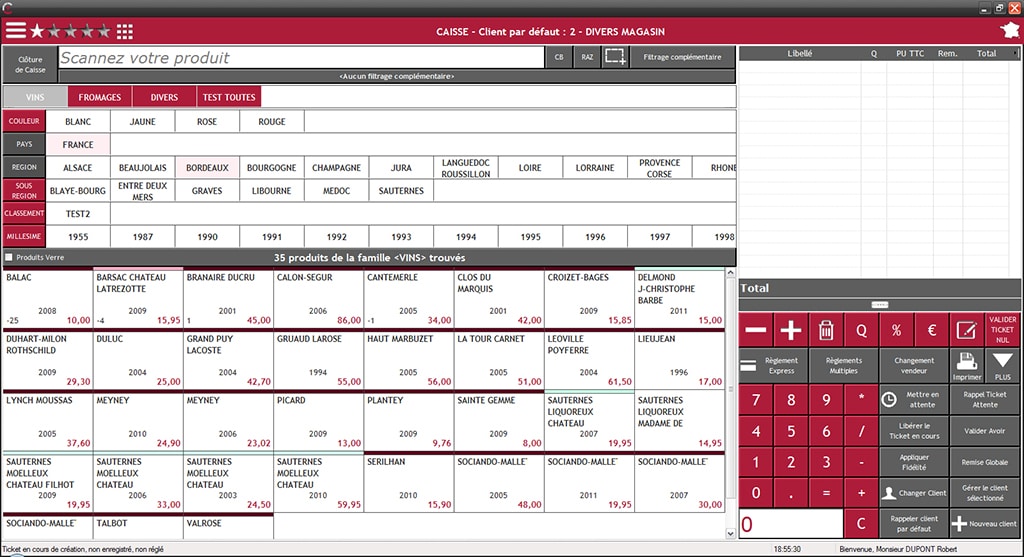The image size is (1024, 557).
Task: Select the ROUGE colour filter
Action: tap(272, 122)
